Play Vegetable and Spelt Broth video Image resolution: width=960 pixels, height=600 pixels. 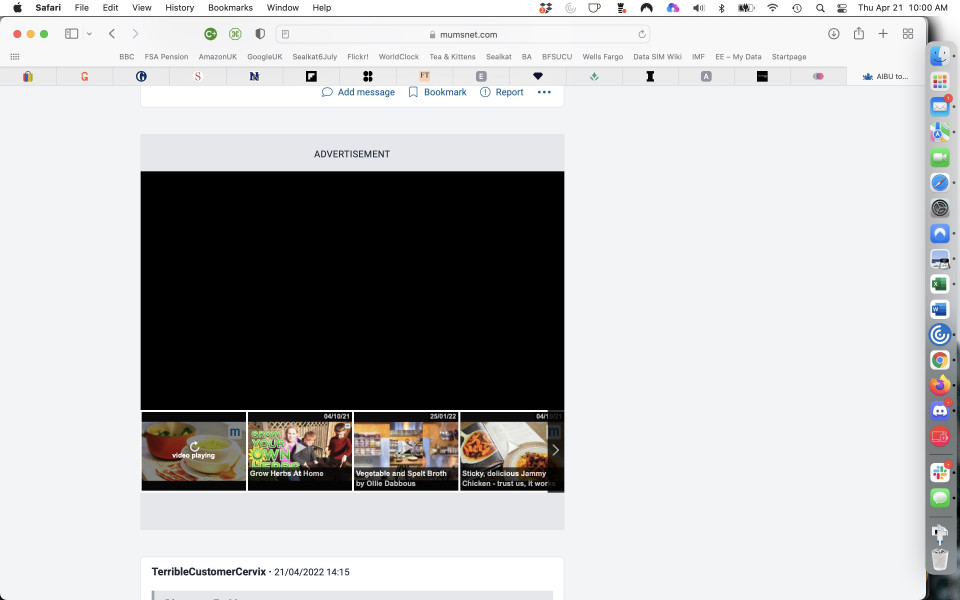coord(405,451)
